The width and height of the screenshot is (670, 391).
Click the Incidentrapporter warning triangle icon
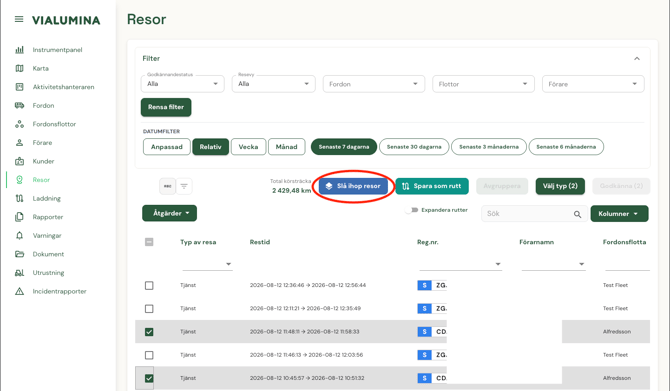pos(19,291)
